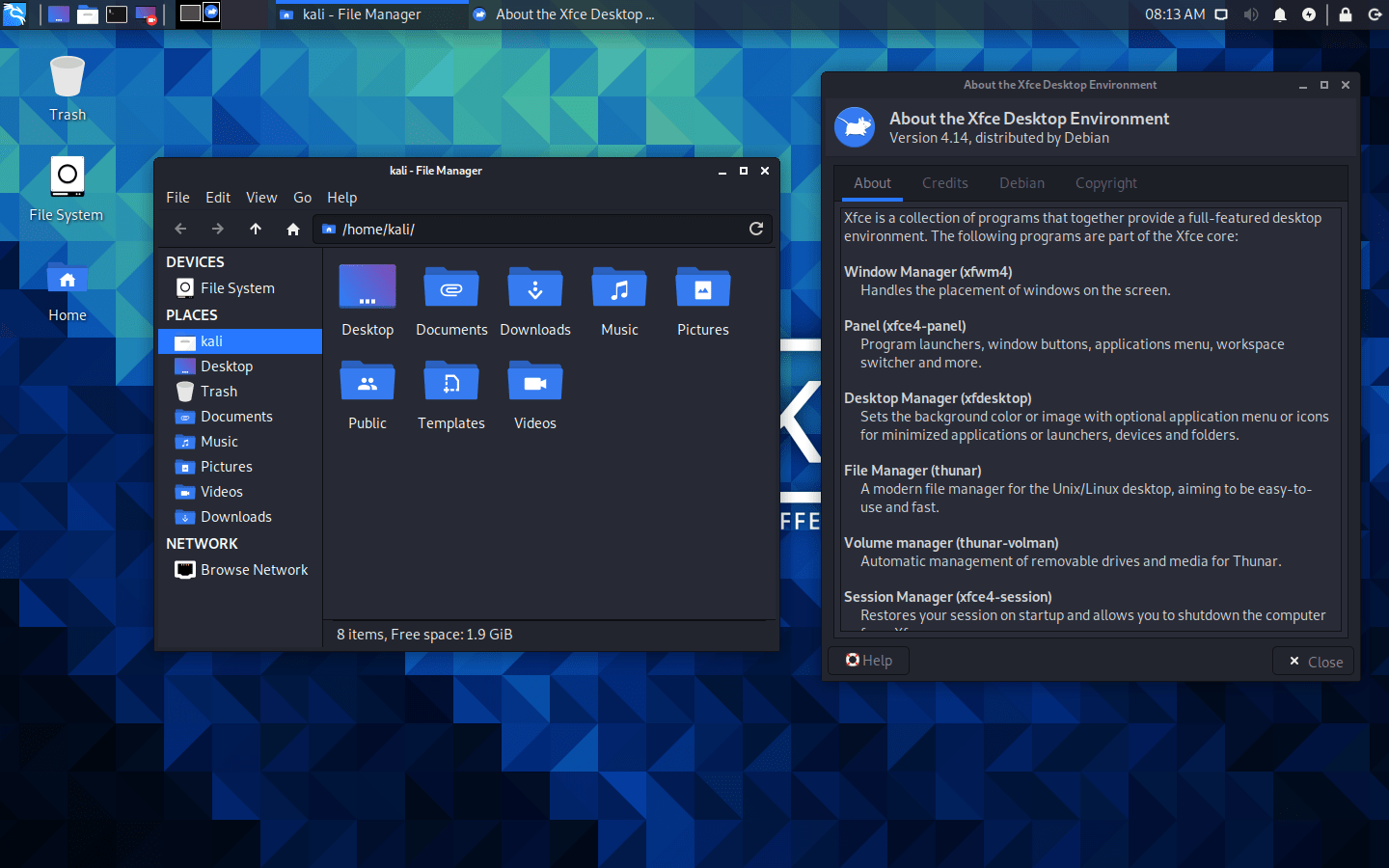Image resolution: width=1389 pixels, height=868 pixels.
Task: Open the Kali dragon applications menu
Action: [14, 14]
